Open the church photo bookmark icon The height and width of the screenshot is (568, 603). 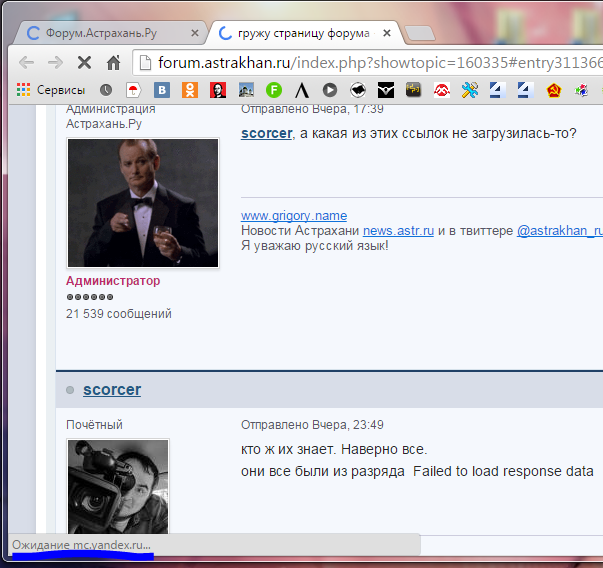tap(246, 90)
